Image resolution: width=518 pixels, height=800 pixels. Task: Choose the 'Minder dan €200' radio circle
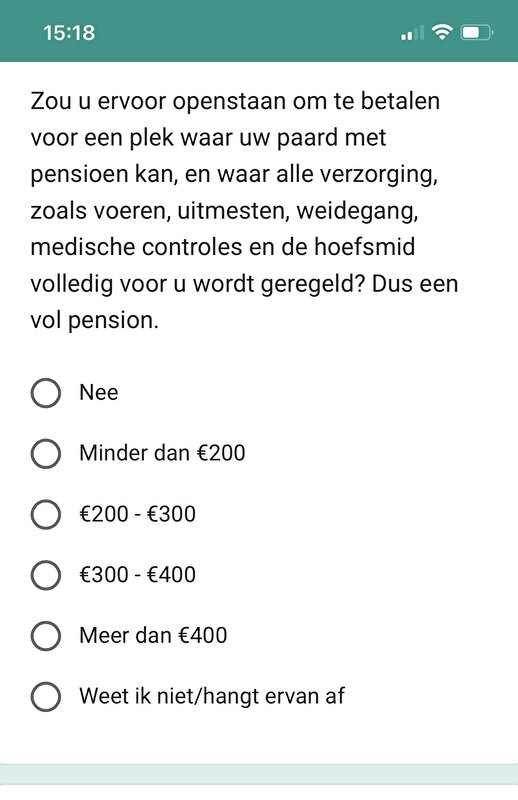(46, 454)
